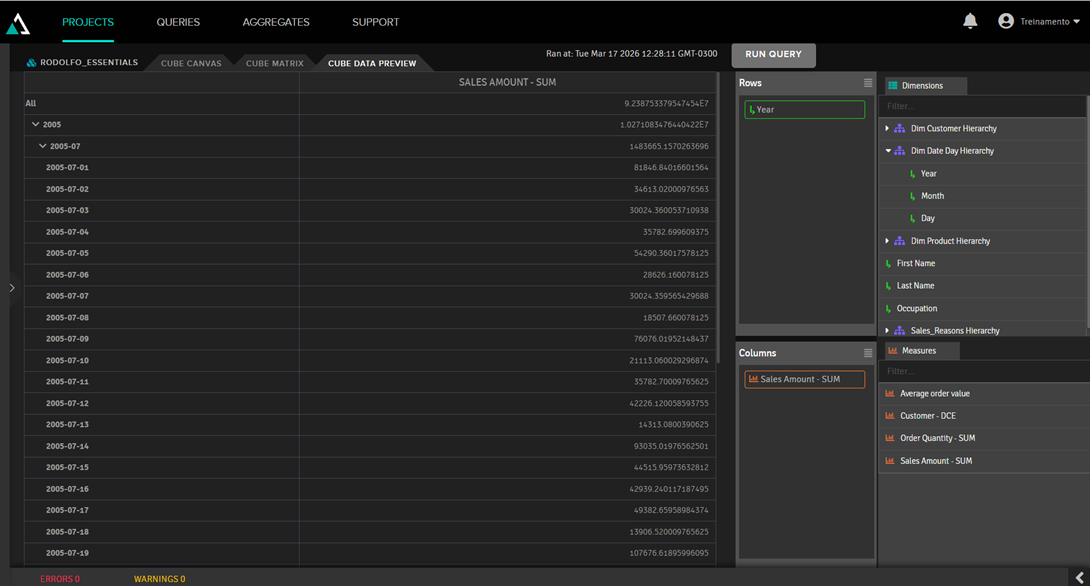The width and height of the screenshot is (1090, 586).
Task: Click the AtScale logo icon
Action: tap(18, 23)
